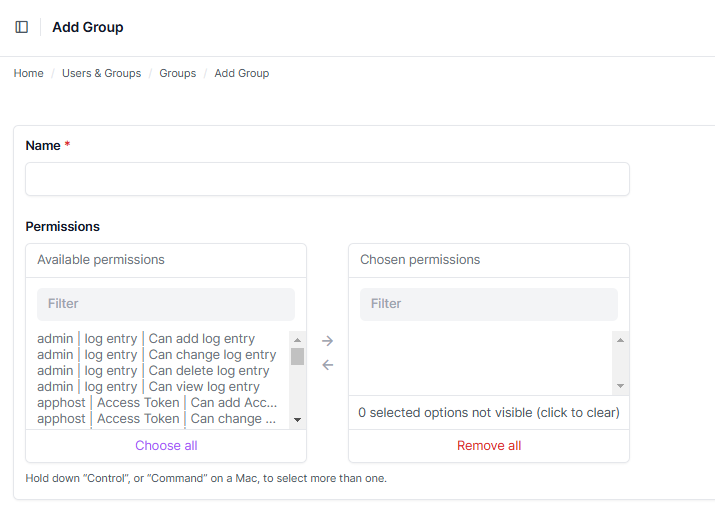
Task: Click the right arrow to add permission
Action: coord(328,341)
